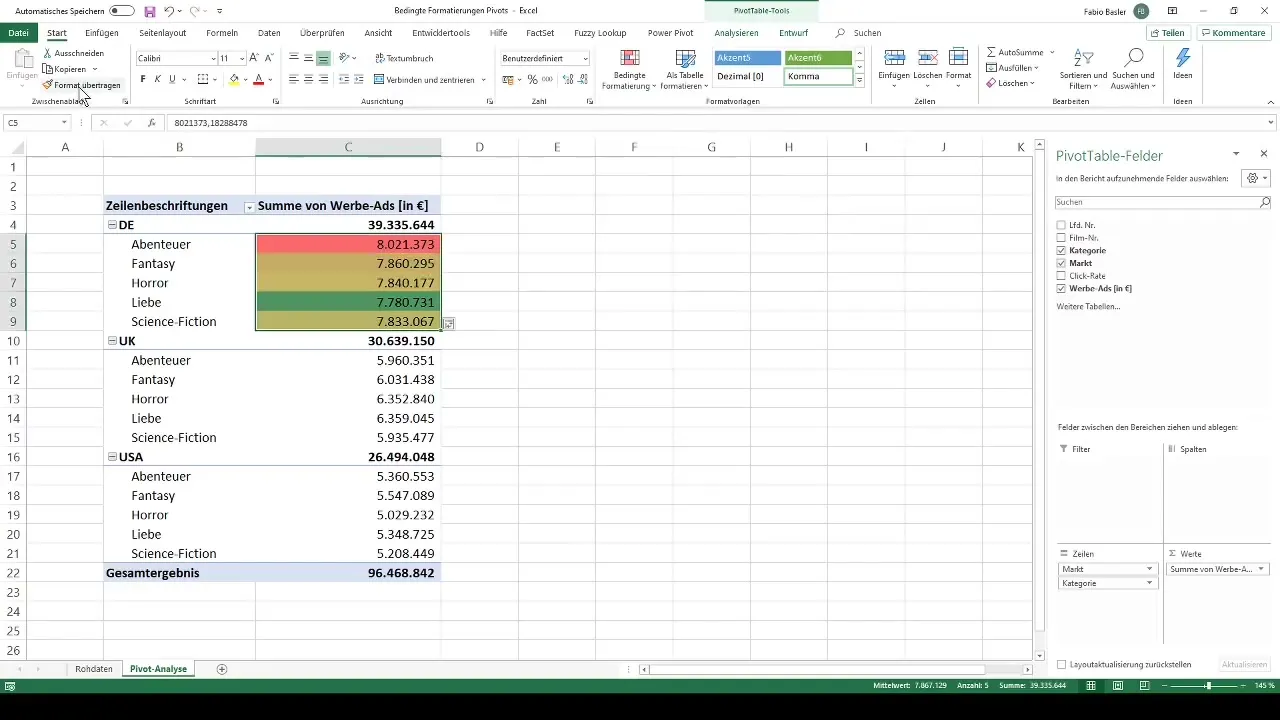Open the font size 11 dropdown

click(242, 59)
